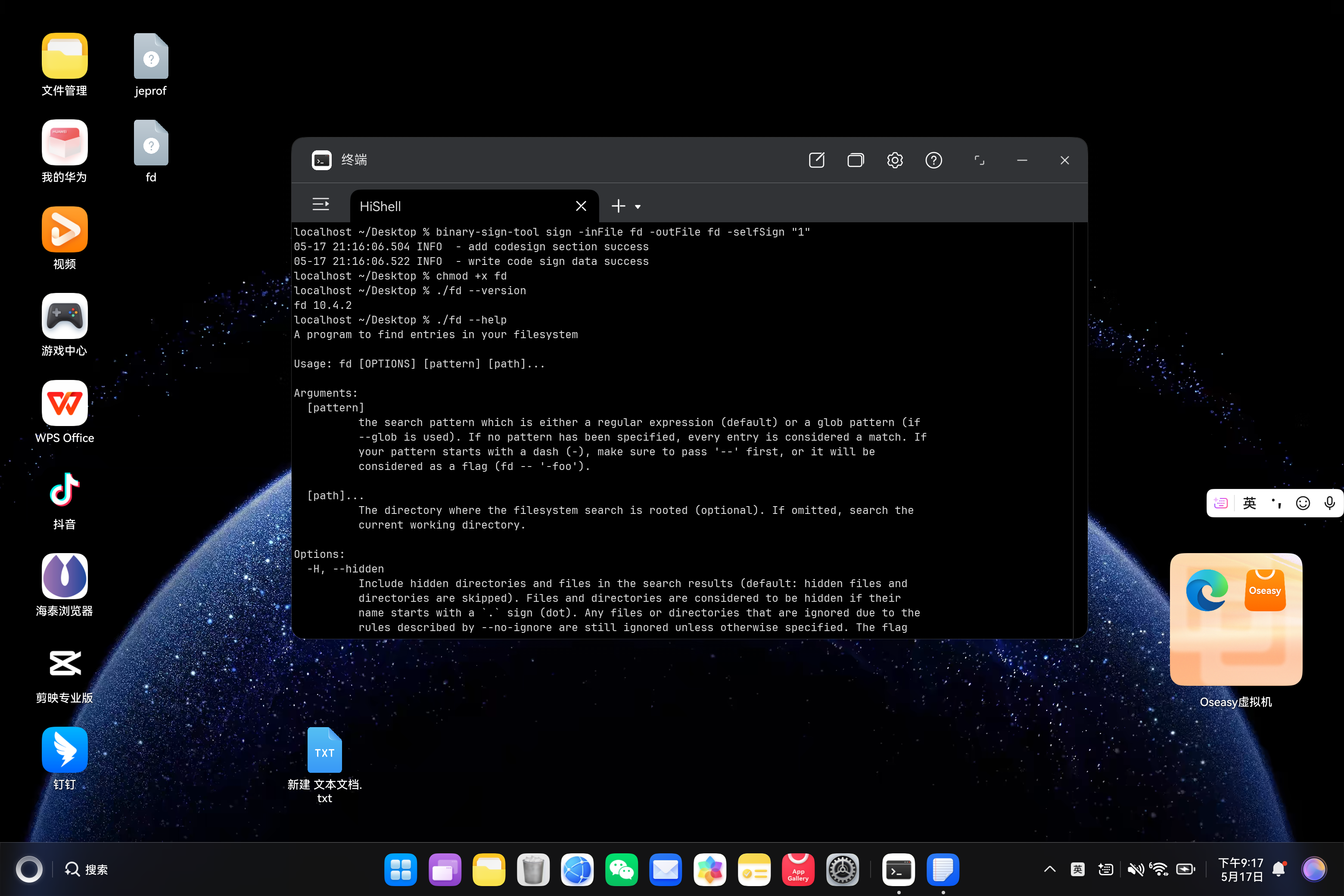Viewport: 1344px width, 896px height.
Task: Open the purple multitask icon in dock
Action: point(445,870)
